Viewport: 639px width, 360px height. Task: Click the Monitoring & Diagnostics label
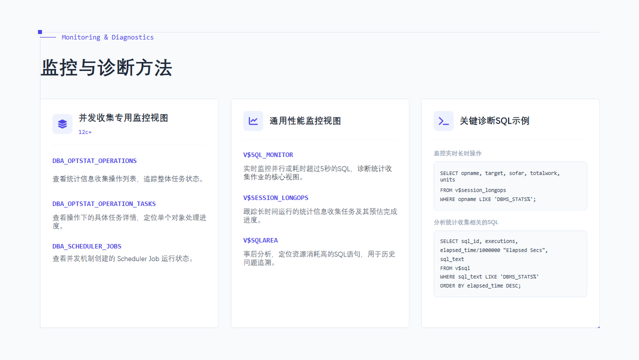(108, 37)
